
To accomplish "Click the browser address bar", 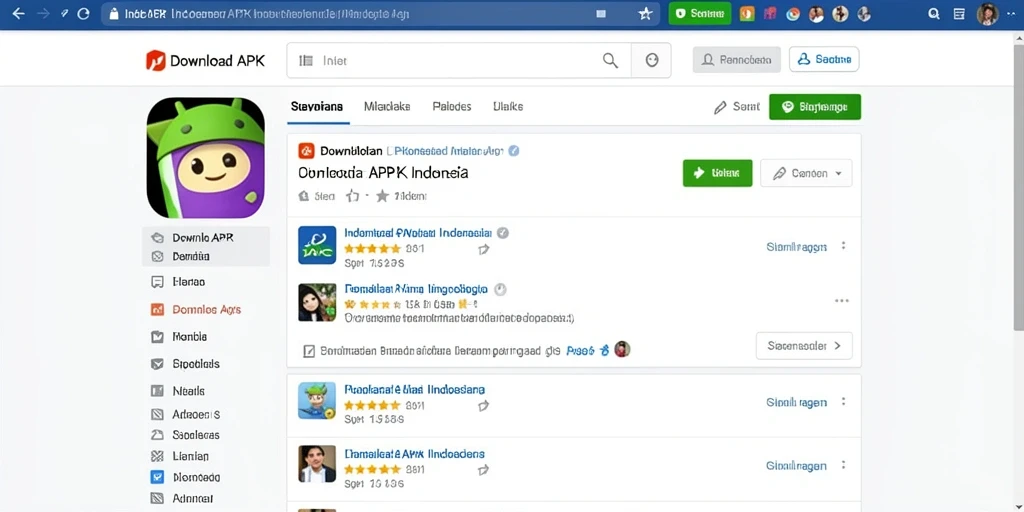I will click(x=379, y=14).
